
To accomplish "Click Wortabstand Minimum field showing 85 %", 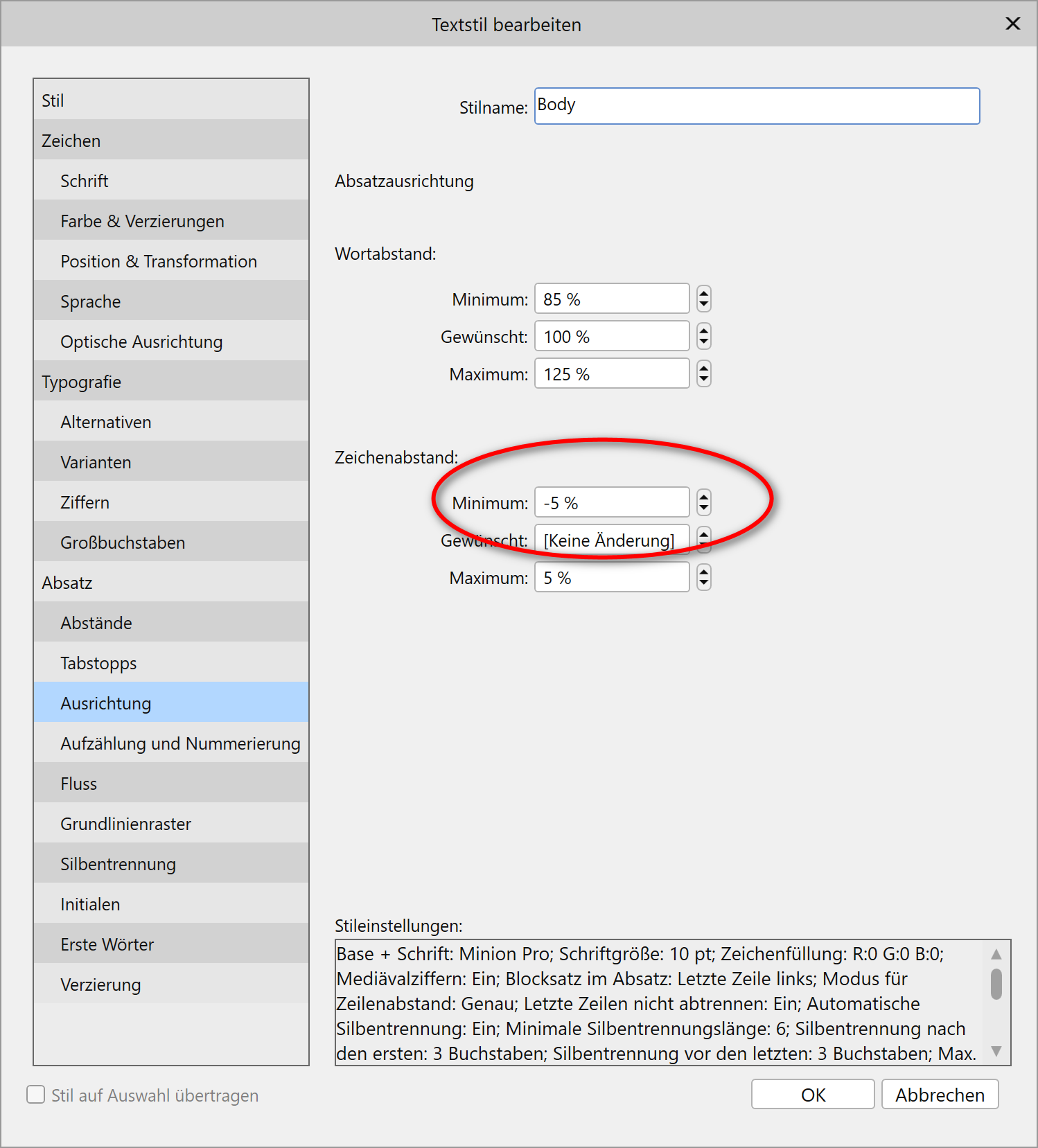I will click(x=612, y=299).
